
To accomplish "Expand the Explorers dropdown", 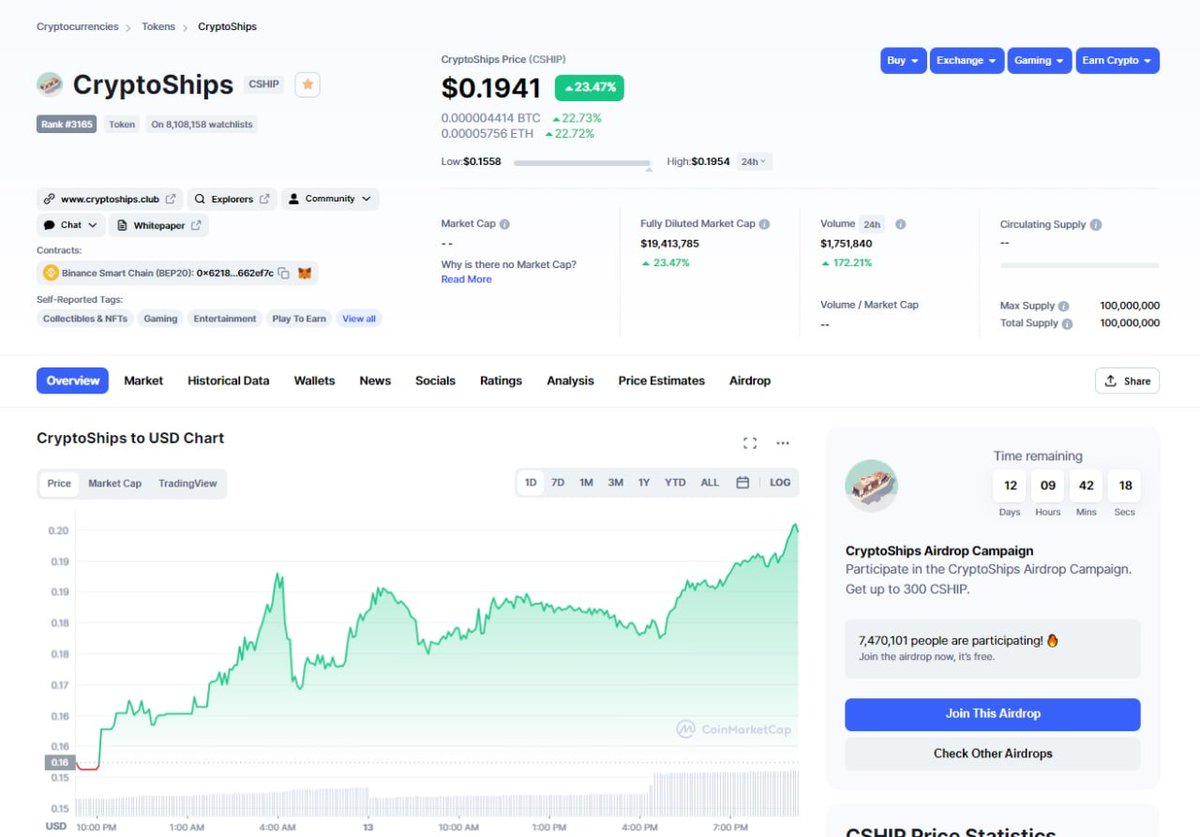I will (x=231, y=199).
